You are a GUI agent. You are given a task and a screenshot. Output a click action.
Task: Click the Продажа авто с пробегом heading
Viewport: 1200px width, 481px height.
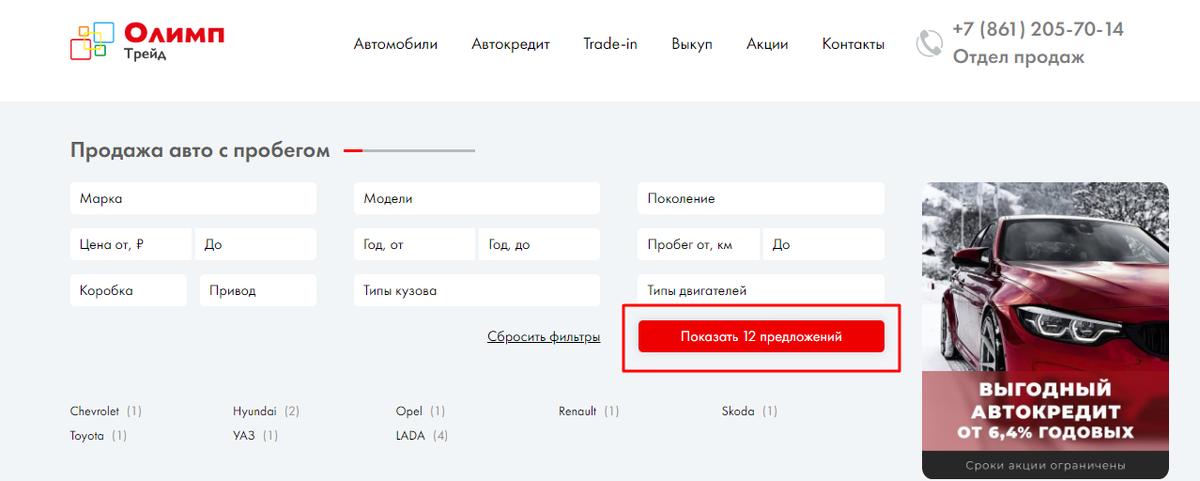point(200,151)
